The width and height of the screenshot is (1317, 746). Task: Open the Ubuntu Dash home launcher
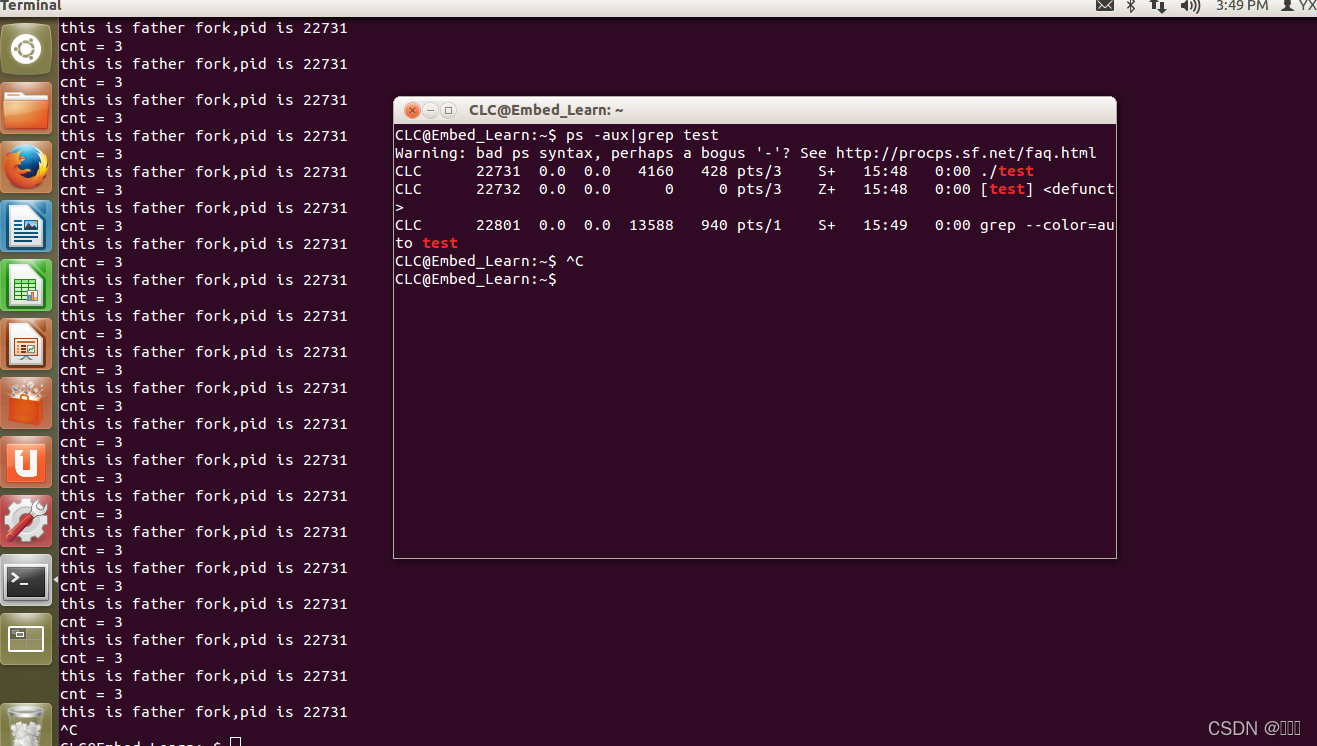pyautogui.click(x=26, y=48)
